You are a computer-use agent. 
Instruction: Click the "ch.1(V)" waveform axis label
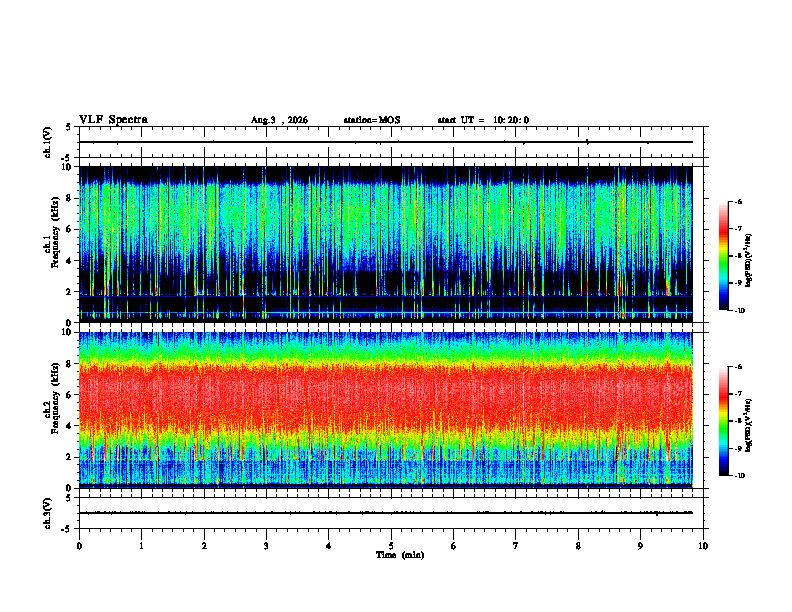(48, 142)
